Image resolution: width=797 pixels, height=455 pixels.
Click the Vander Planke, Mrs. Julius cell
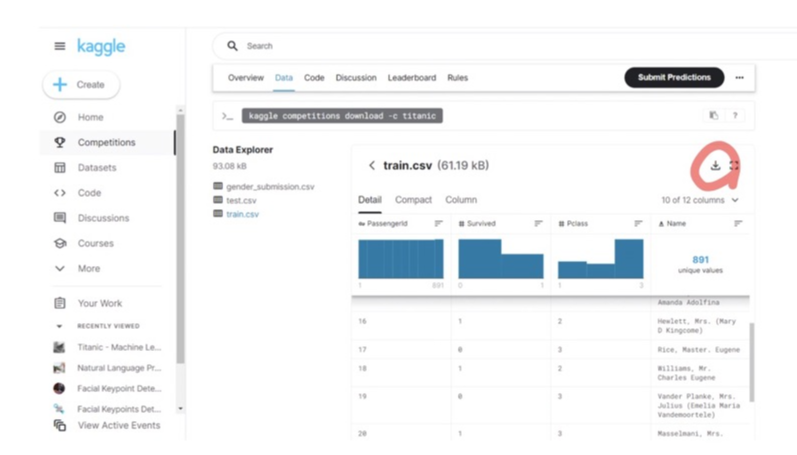pos(698,406)
